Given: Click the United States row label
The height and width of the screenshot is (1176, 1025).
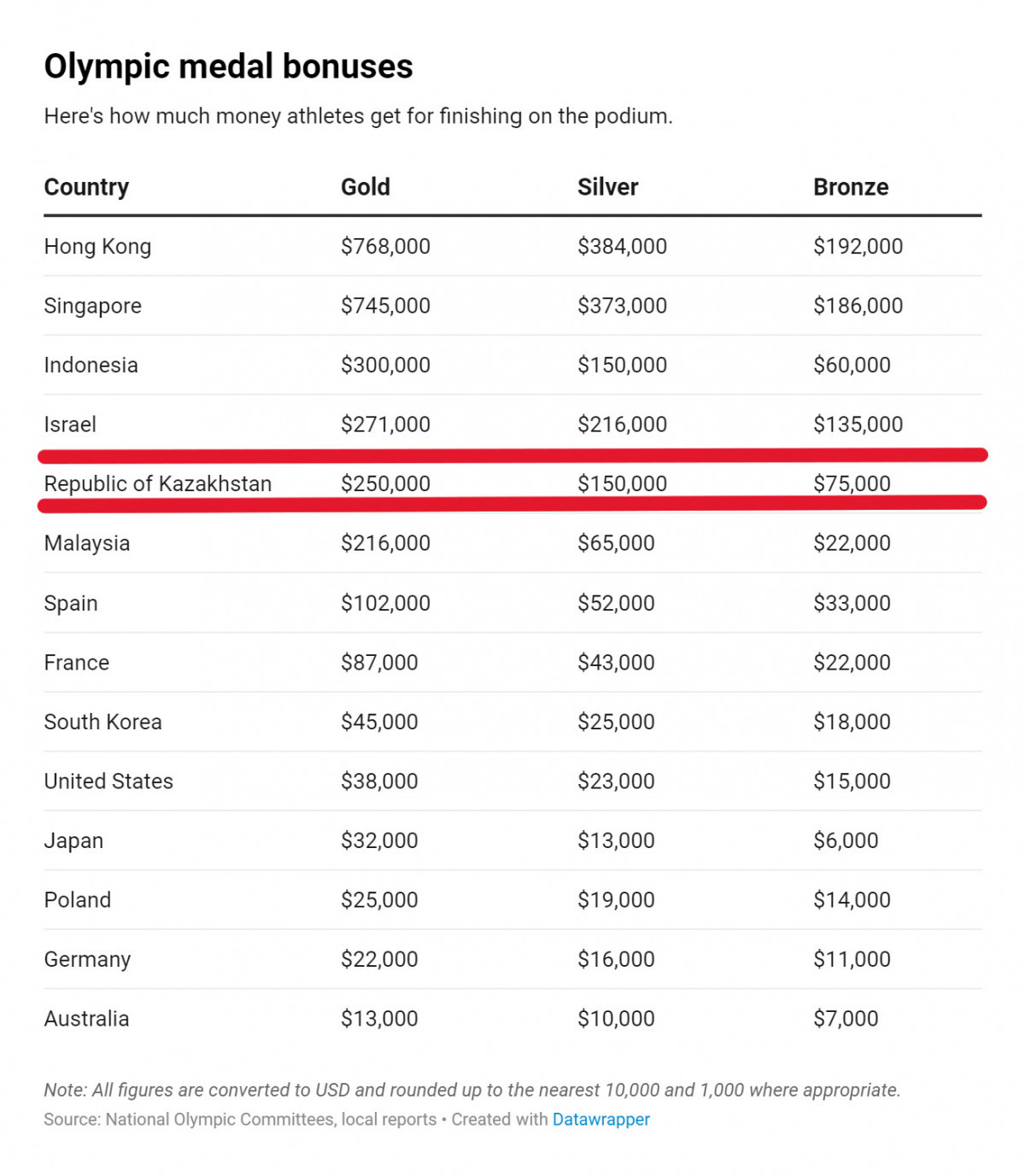Looking at the screenshot, I should 108,781.
